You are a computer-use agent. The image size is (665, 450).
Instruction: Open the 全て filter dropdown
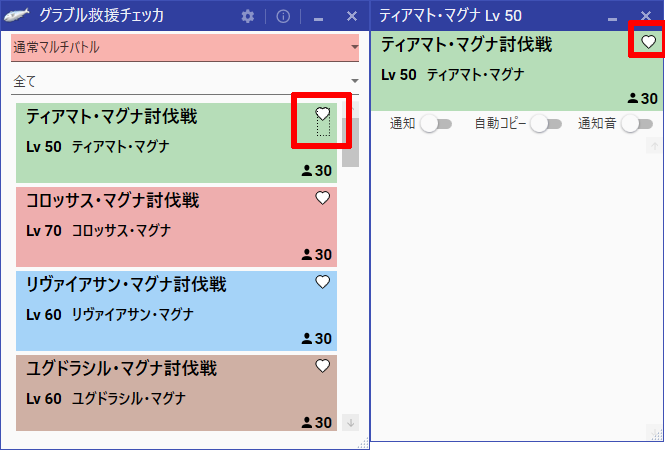[x=185, y=81]
